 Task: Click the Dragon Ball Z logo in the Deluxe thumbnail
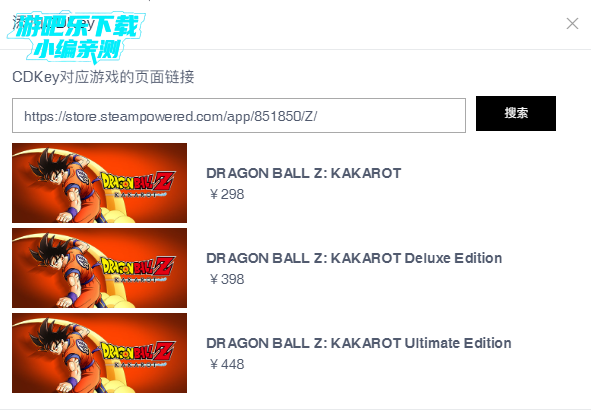click(138, 268)
